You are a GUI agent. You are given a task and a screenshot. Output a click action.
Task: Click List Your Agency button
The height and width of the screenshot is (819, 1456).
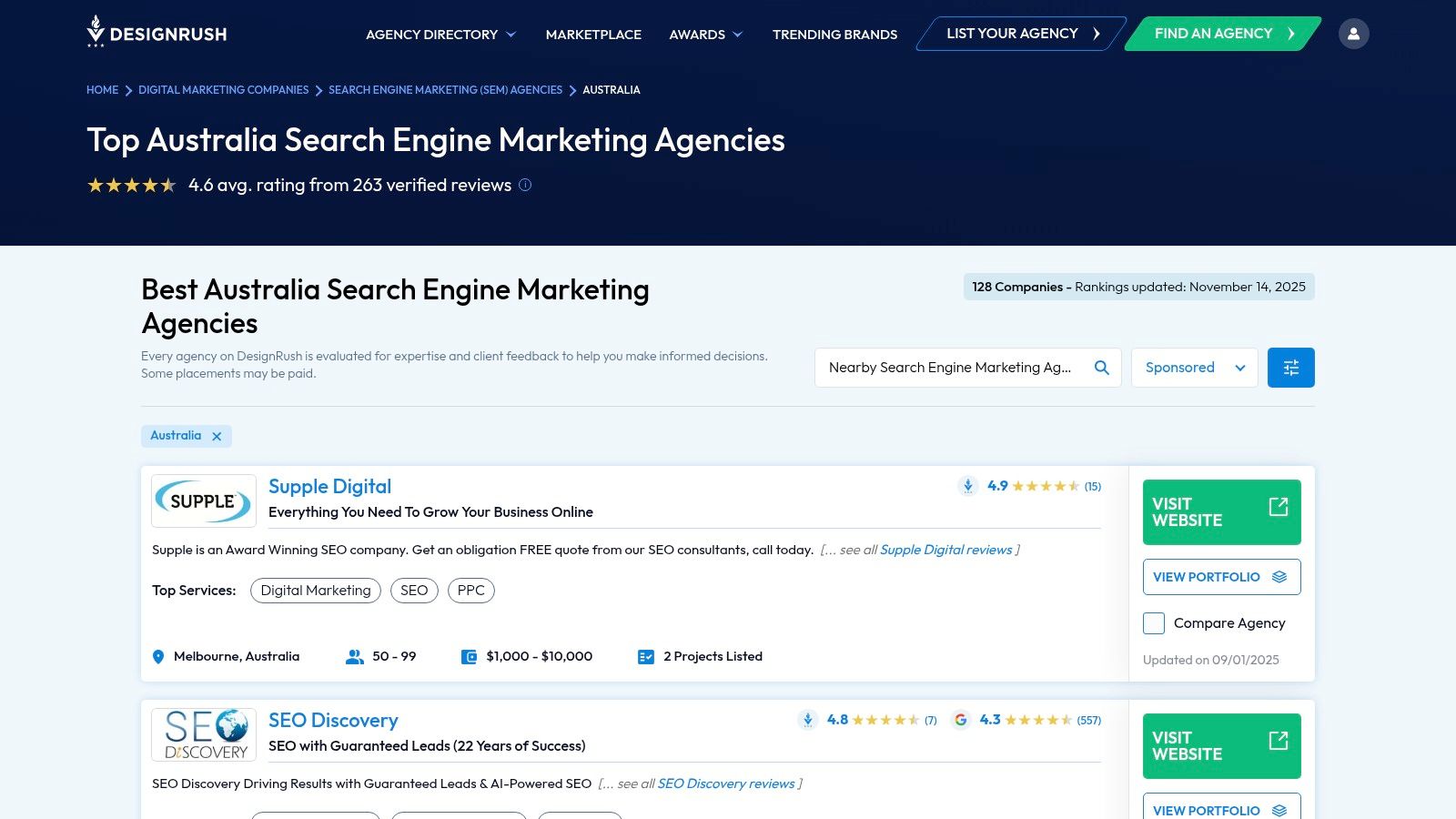(x=1021, y=34)
